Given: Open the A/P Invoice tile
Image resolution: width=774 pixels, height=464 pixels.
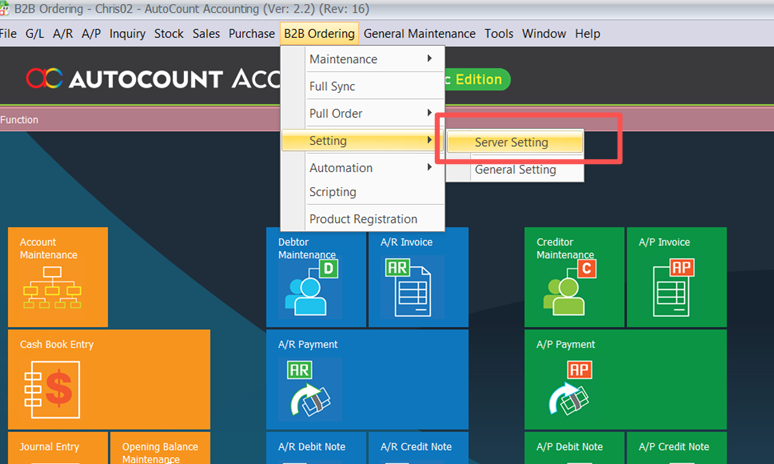Looking at the screenshot, I should click(x=677, y=277).
